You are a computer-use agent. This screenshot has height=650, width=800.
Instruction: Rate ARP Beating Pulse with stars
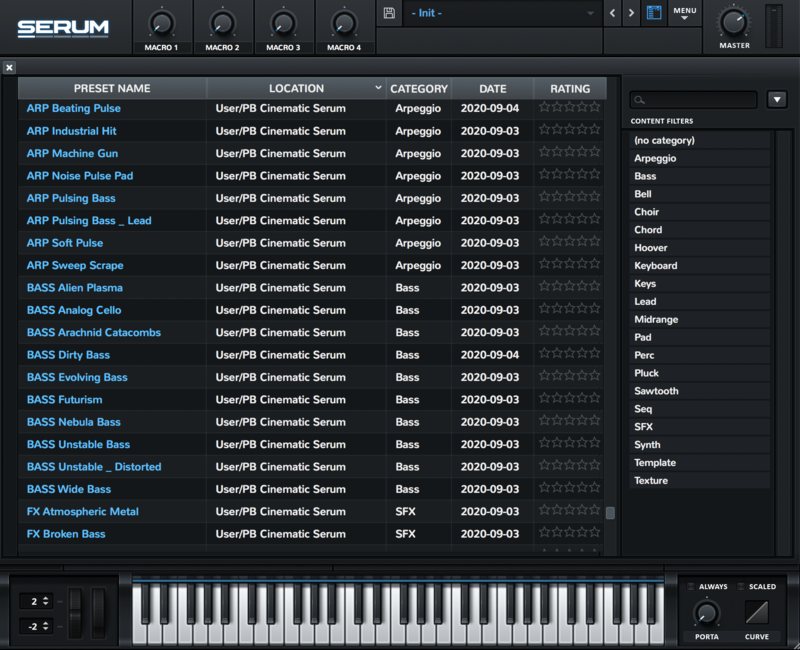569,108
